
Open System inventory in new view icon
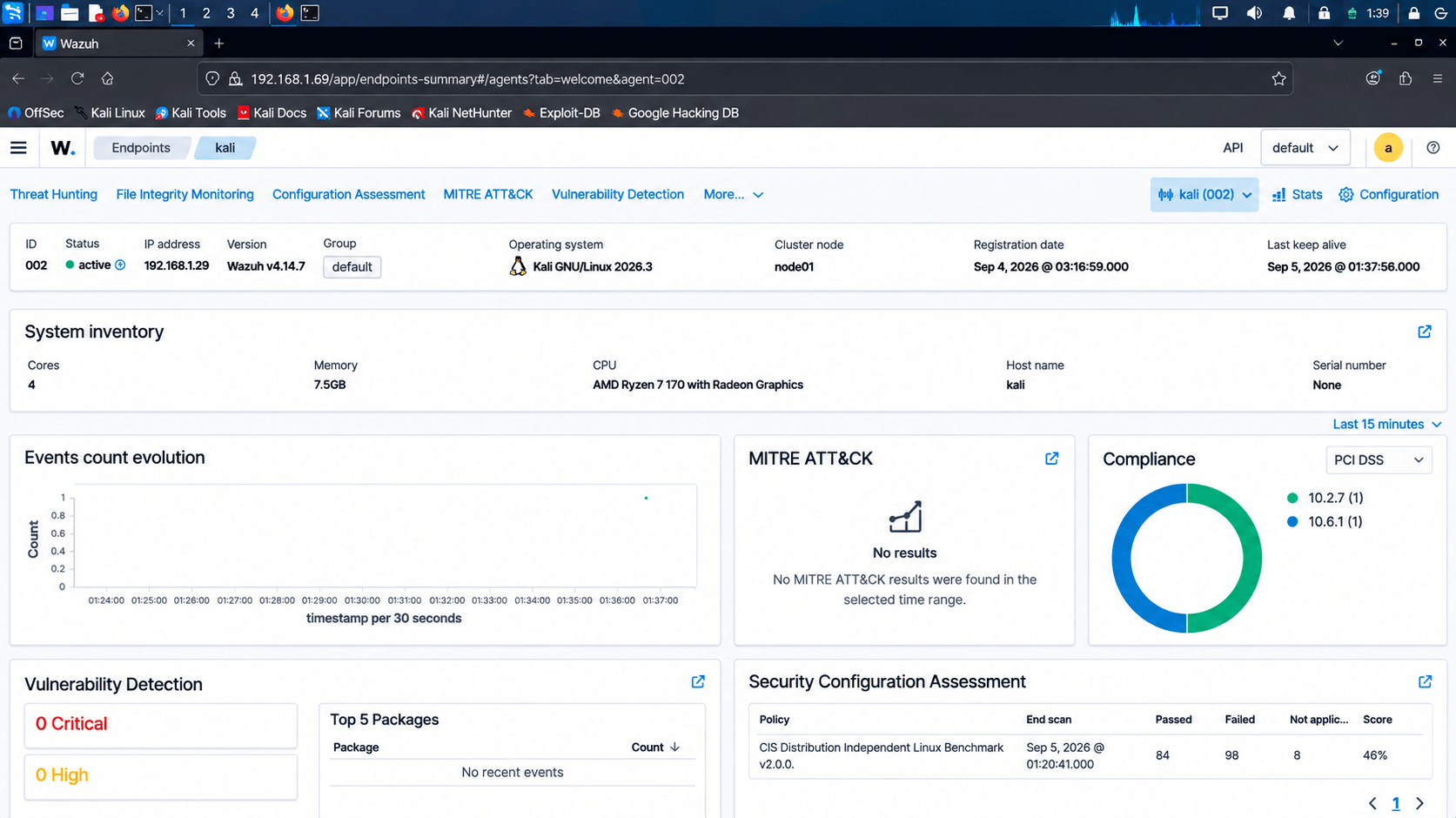pyautogui.click(x=1425, y=332)
